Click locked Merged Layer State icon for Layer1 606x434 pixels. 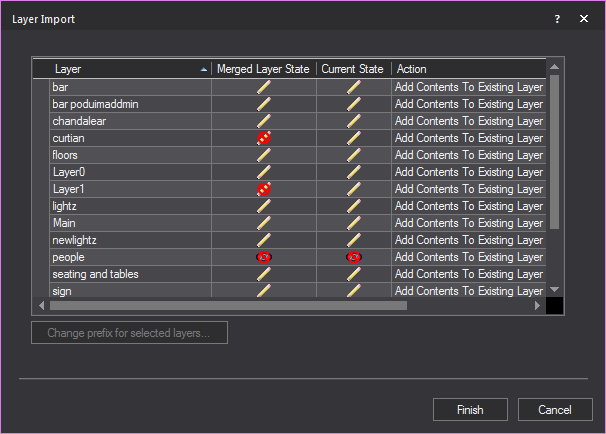(264, 189)
